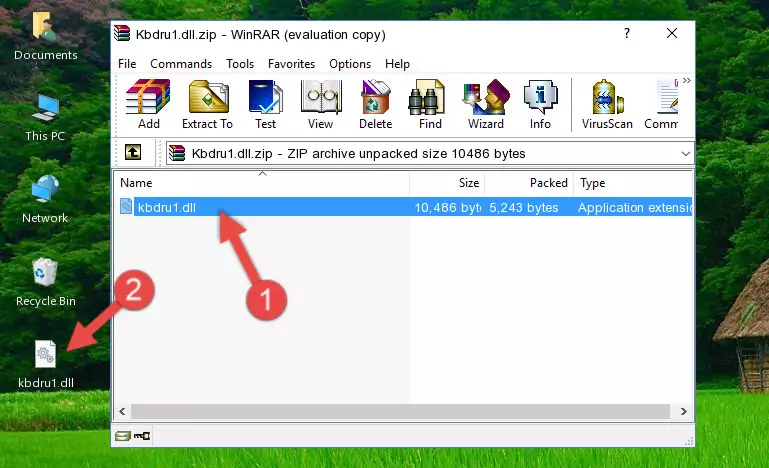
Task: Sort list by Packed column header
Action: coord(529,183)
